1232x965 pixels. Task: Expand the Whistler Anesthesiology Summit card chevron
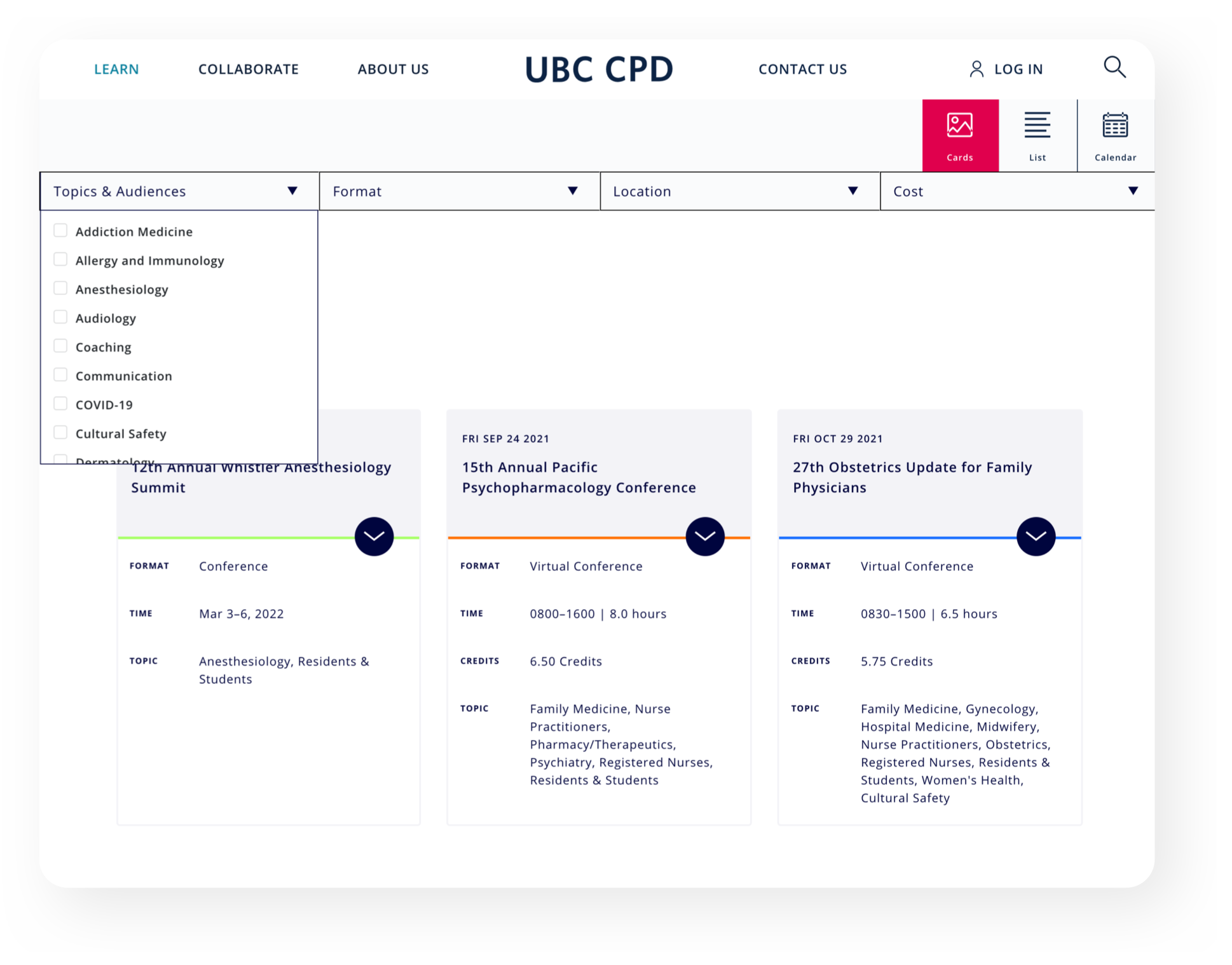click(374, 537)
